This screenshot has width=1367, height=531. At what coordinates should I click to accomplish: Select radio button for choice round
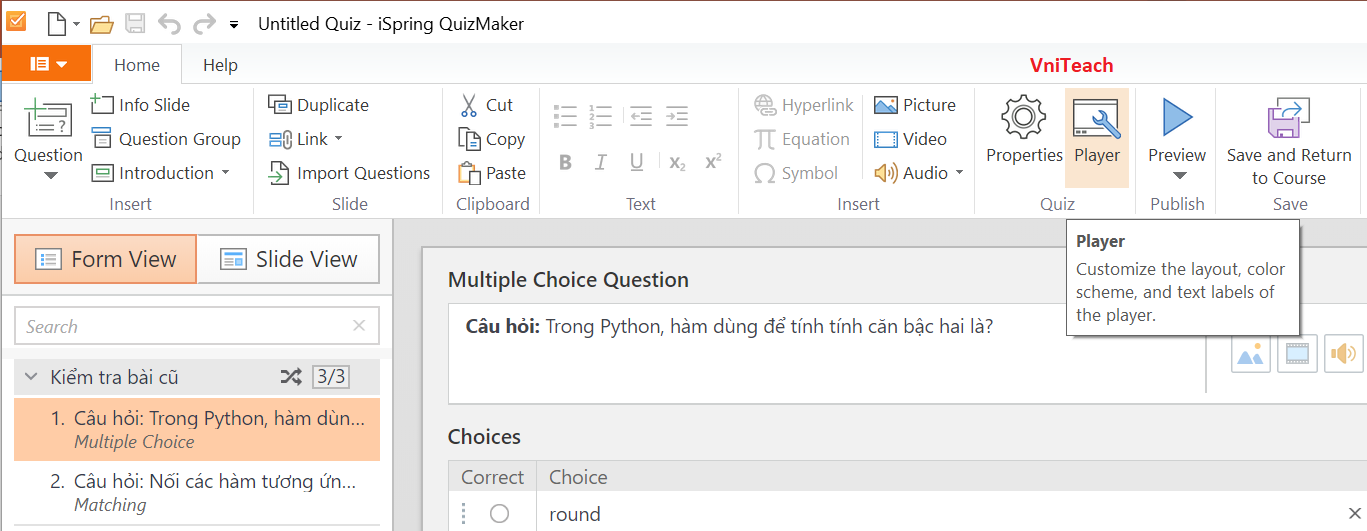point(499,514)
